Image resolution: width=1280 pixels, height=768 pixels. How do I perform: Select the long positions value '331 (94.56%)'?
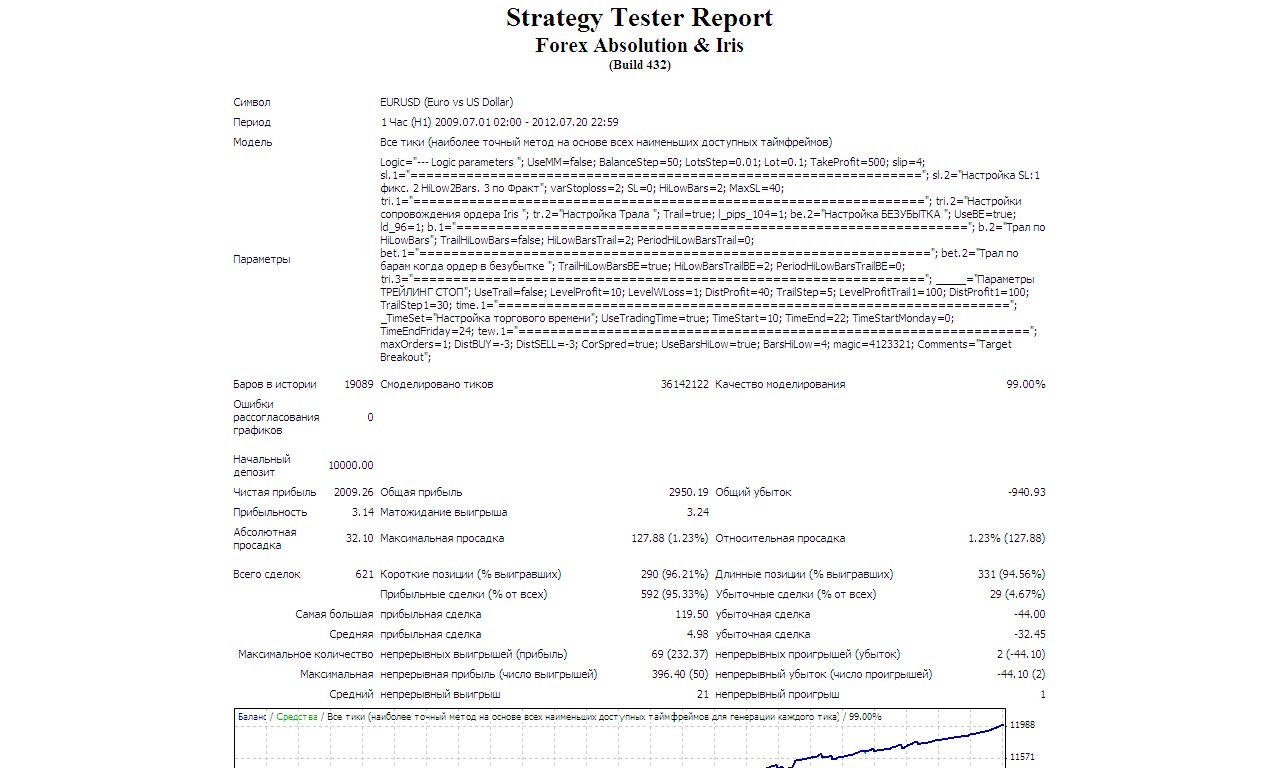[1011, 574]
